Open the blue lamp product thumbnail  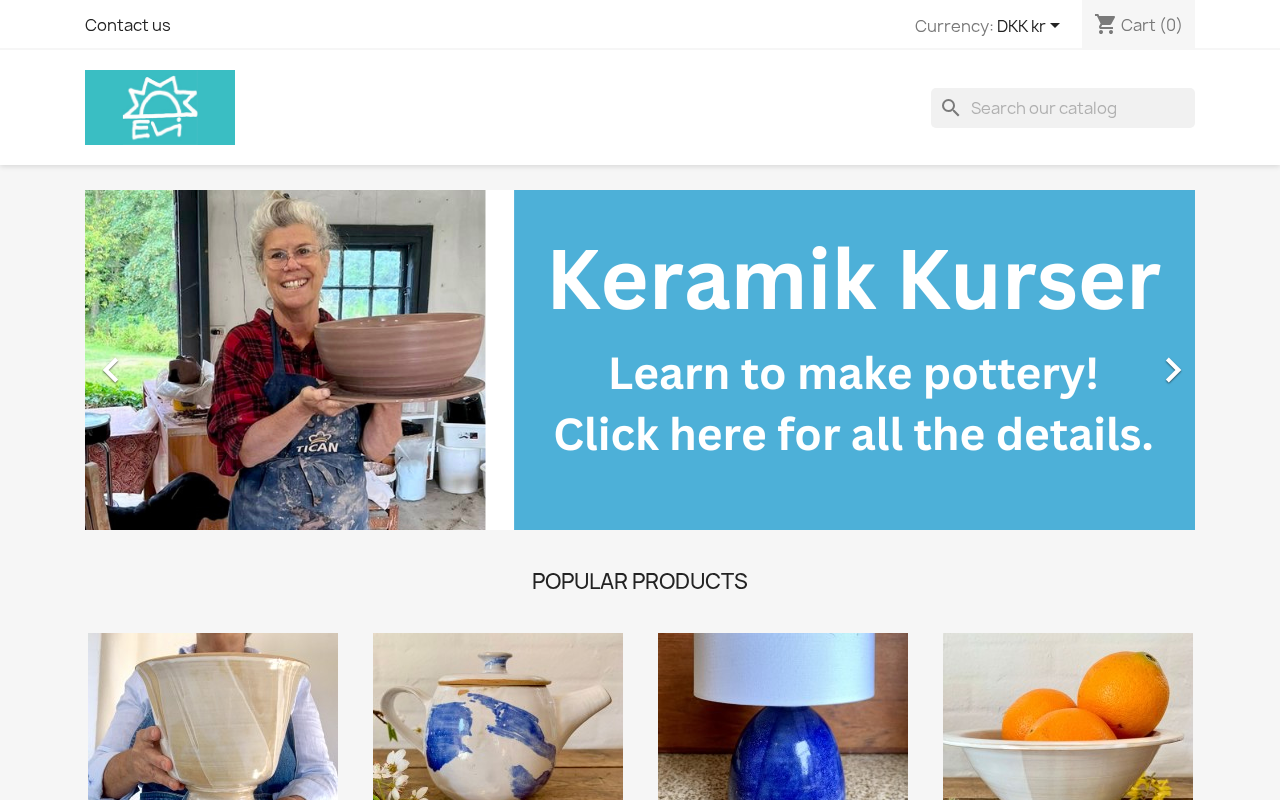click(x=783, y=716)
